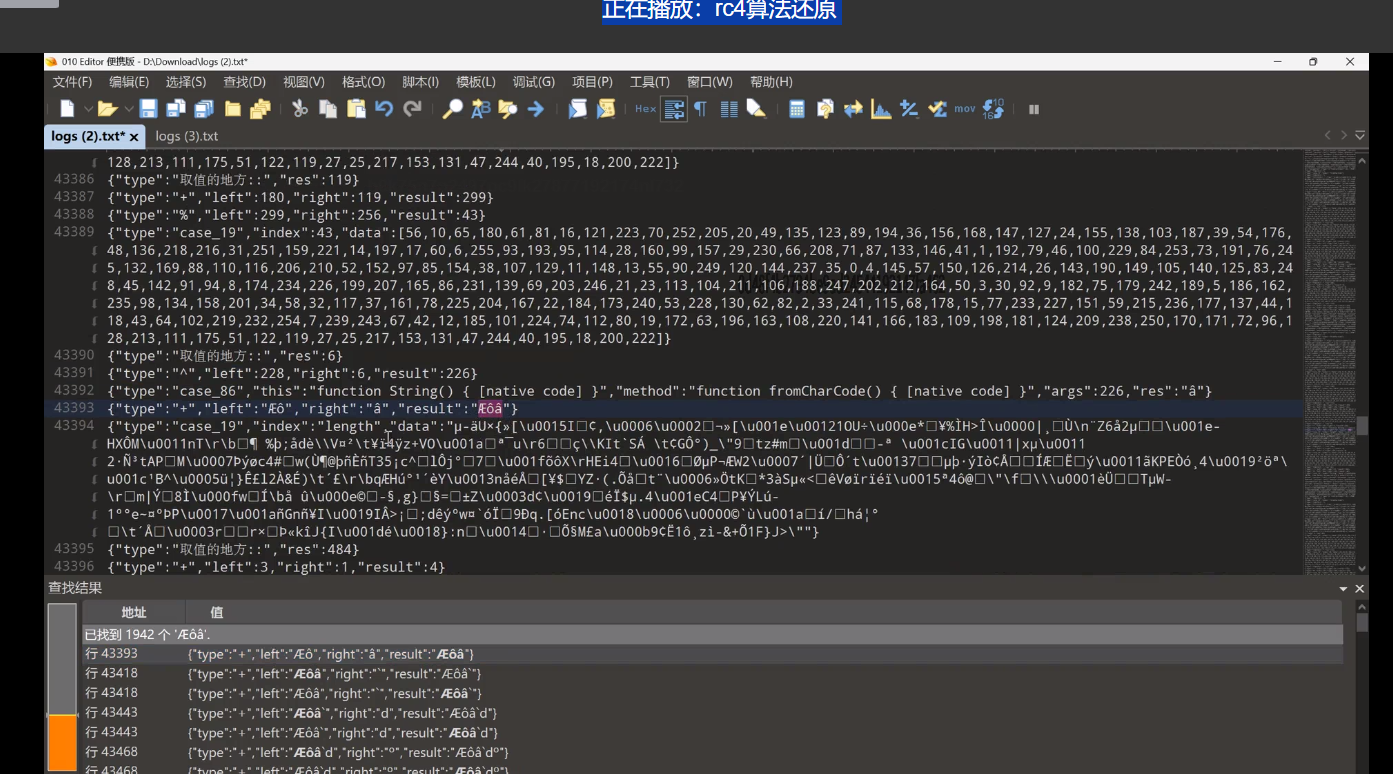This screenshot has height=774, width=1393.
Task: Click the run template icon in toolbar
Action: pyautogui.click(x=605, y=109)
